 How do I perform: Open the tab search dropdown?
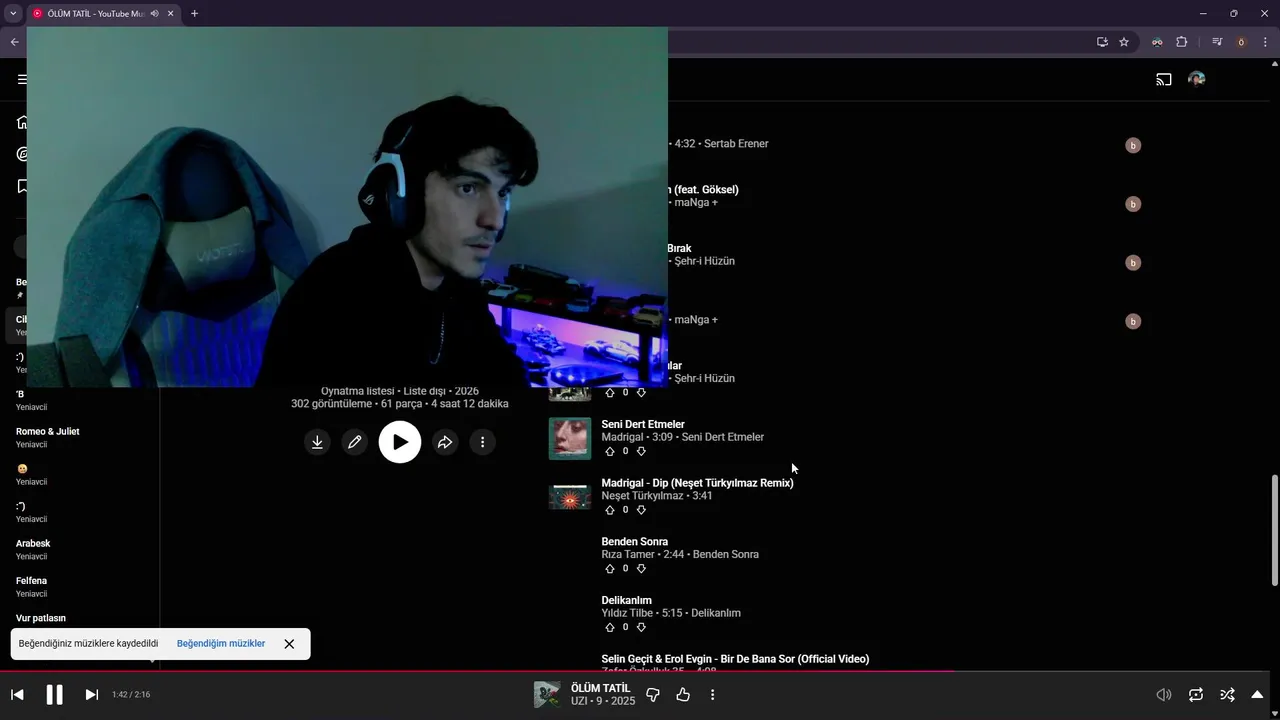click(13, 13)
